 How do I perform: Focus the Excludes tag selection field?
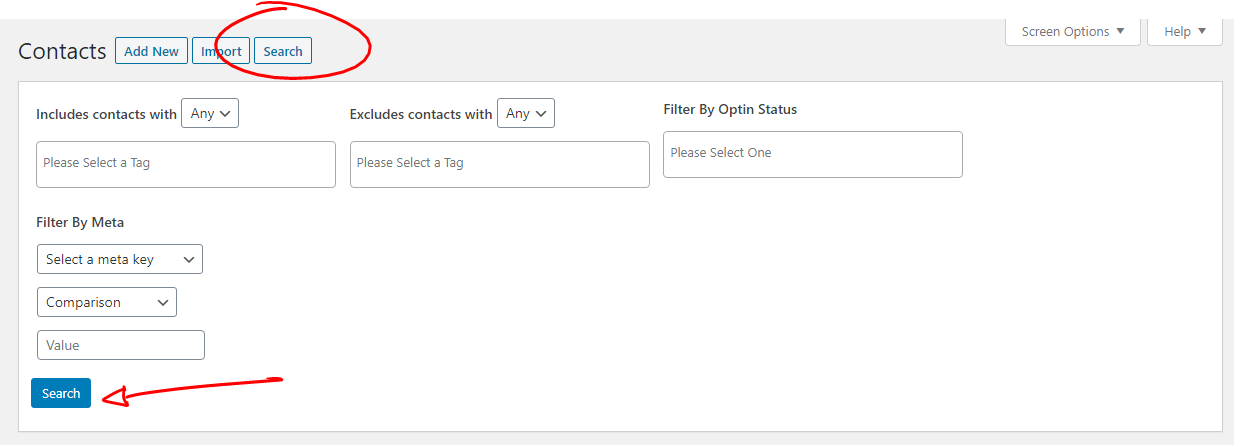click(500, 163)
